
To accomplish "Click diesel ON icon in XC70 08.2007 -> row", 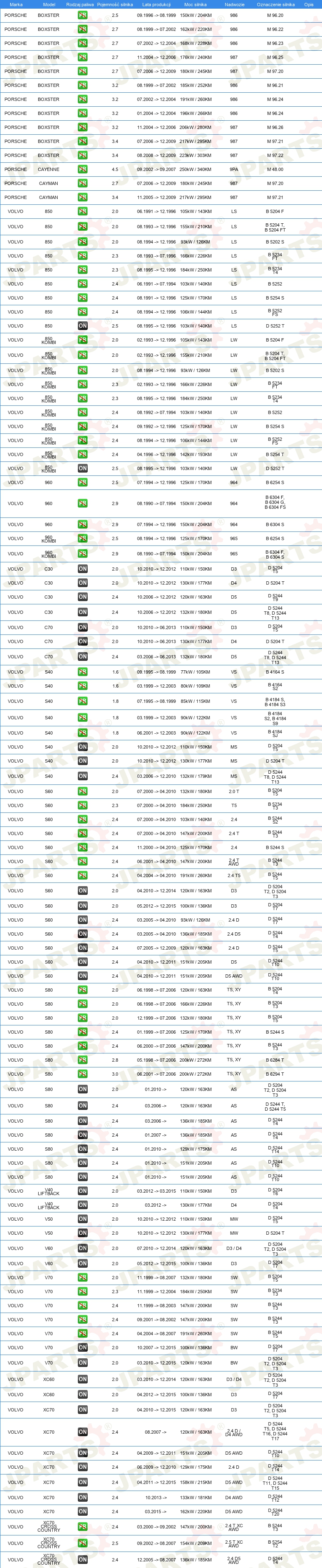I will 82,1432.
